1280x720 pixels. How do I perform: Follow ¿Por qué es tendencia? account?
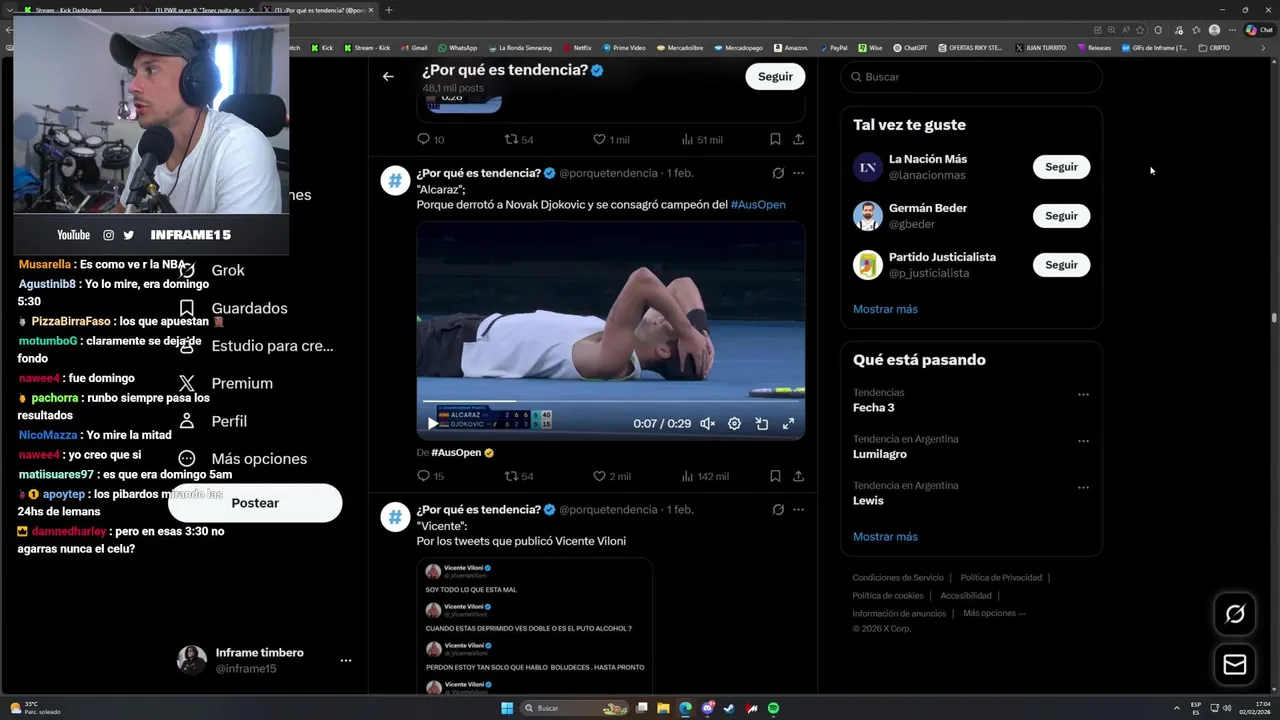(x=775, y=76)
